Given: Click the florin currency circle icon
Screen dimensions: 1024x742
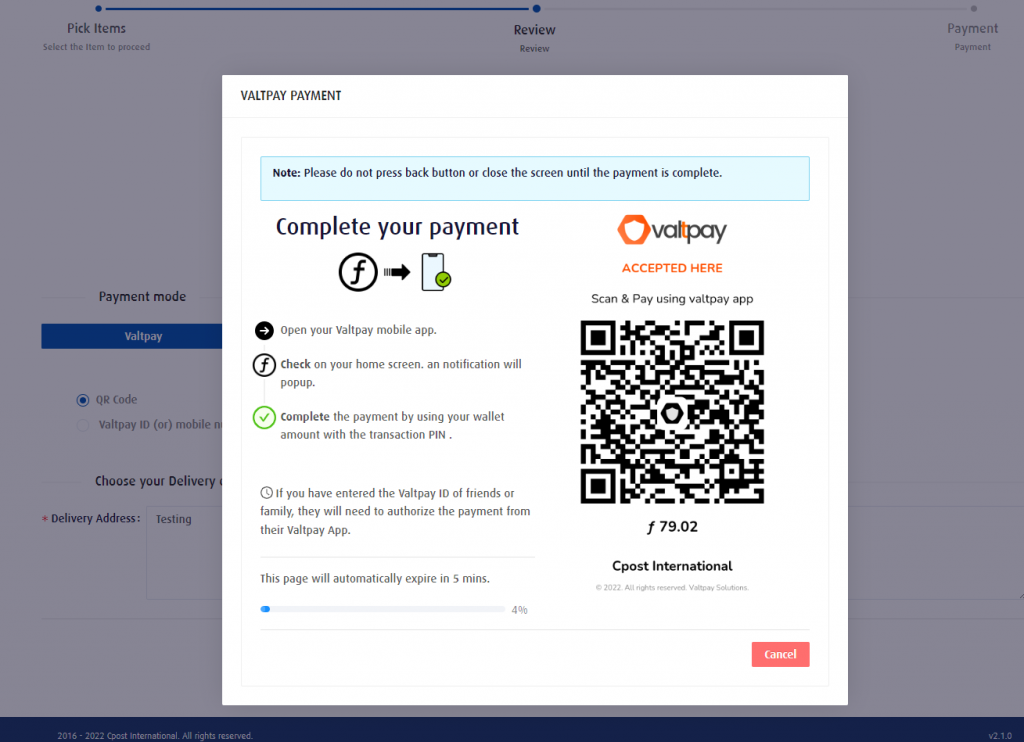Looking at the screenshot, I should tap(358, 273).
